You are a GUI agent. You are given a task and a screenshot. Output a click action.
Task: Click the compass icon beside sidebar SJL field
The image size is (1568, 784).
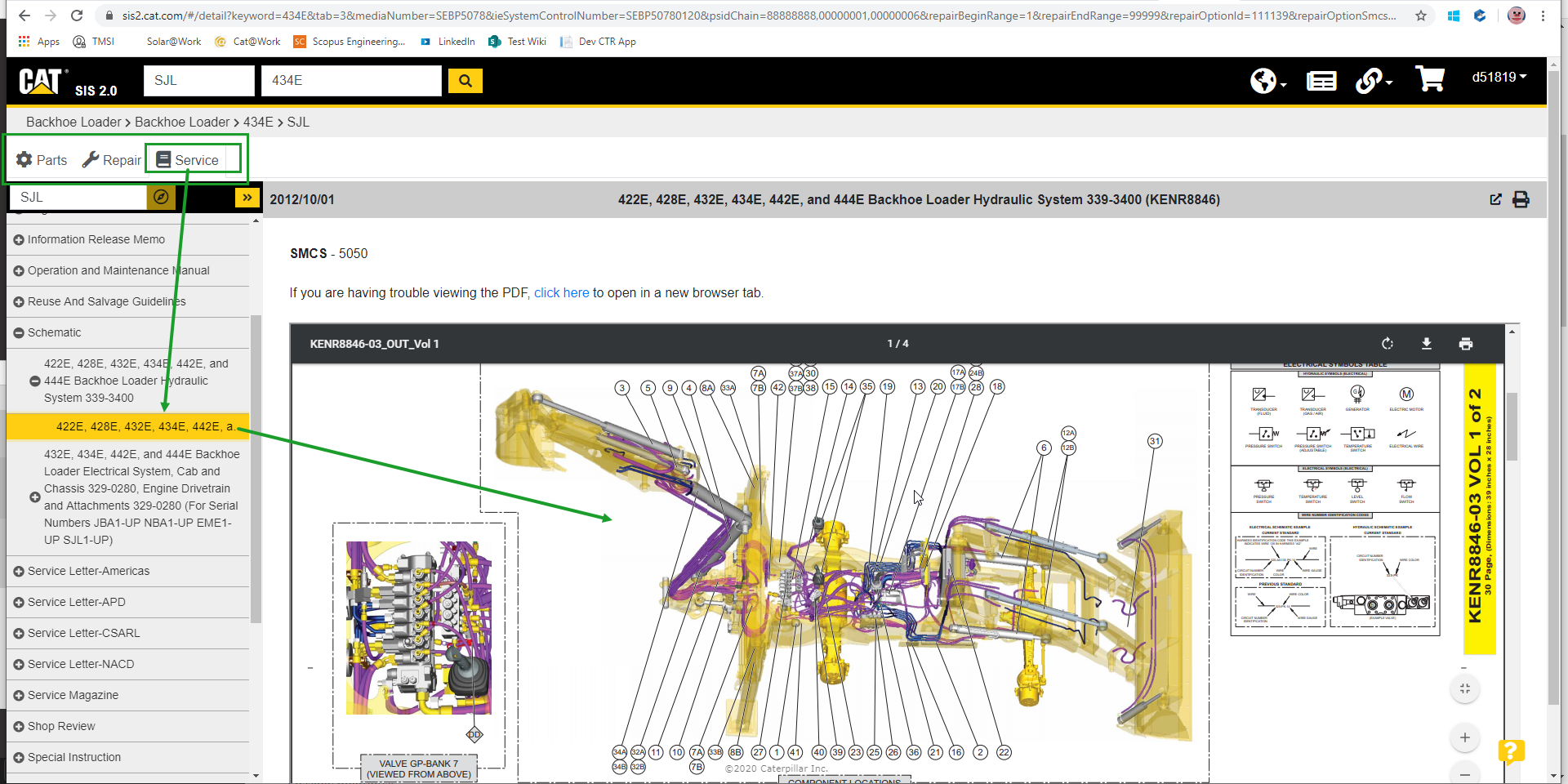tap(161, 197)
